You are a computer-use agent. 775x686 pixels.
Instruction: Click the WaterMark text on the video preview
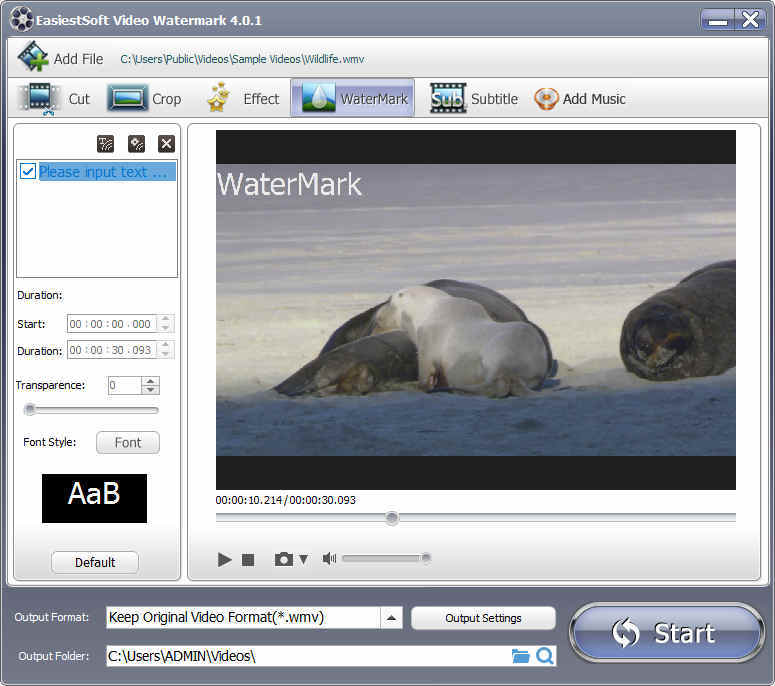pyautogui.click(x=289, y=184)
